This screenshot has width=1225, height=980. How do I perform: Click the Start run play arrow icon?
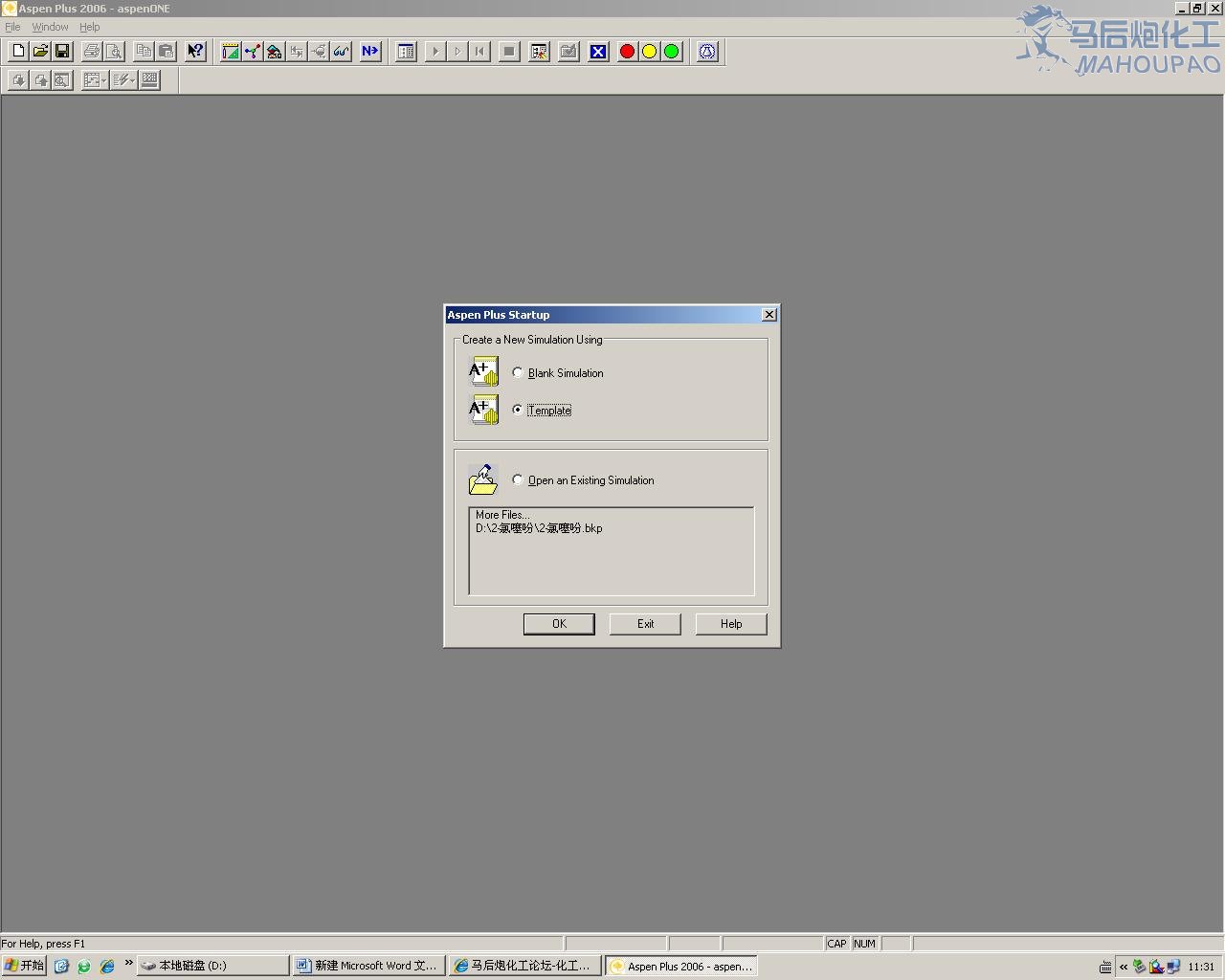coord(435,52)
